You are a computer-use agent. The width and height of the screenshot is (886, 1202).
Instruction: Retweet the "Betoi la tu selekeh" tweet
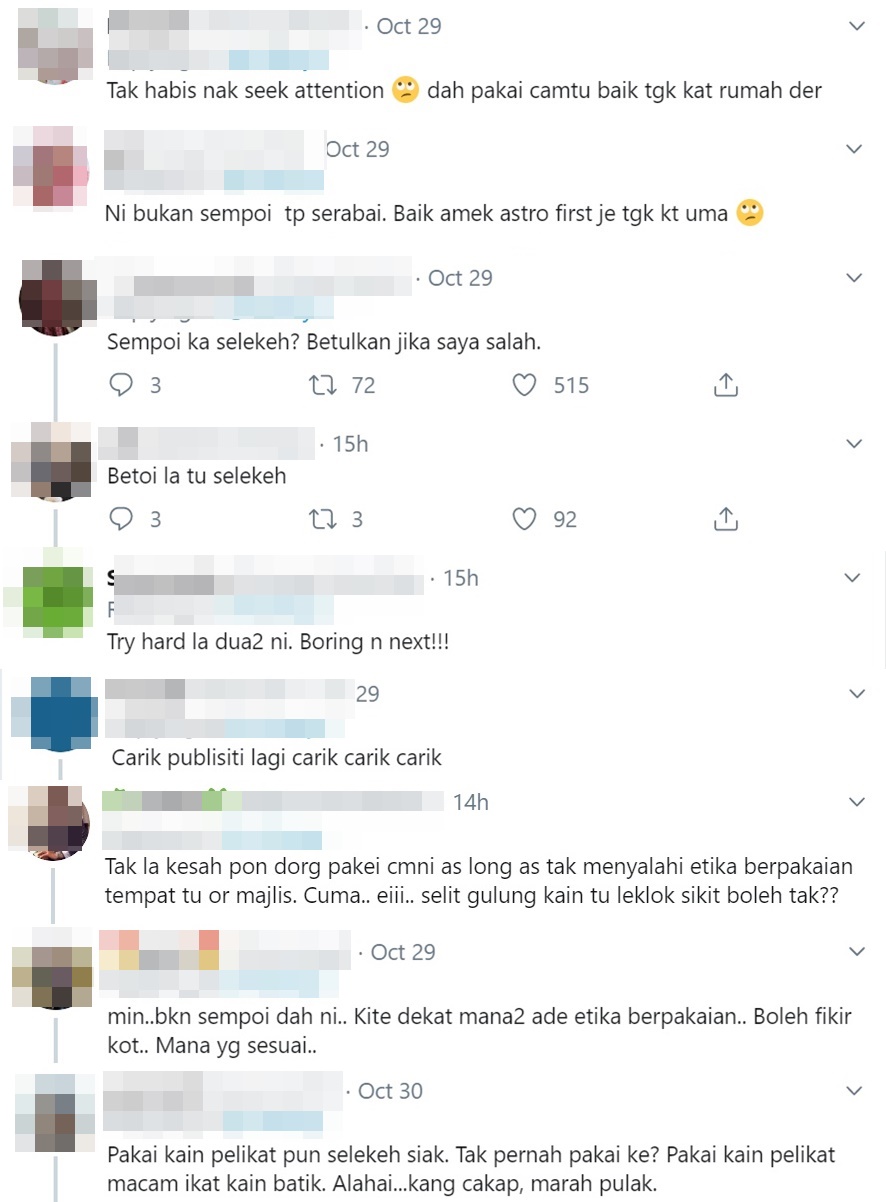pyautogui.click(x=322, y=519)
